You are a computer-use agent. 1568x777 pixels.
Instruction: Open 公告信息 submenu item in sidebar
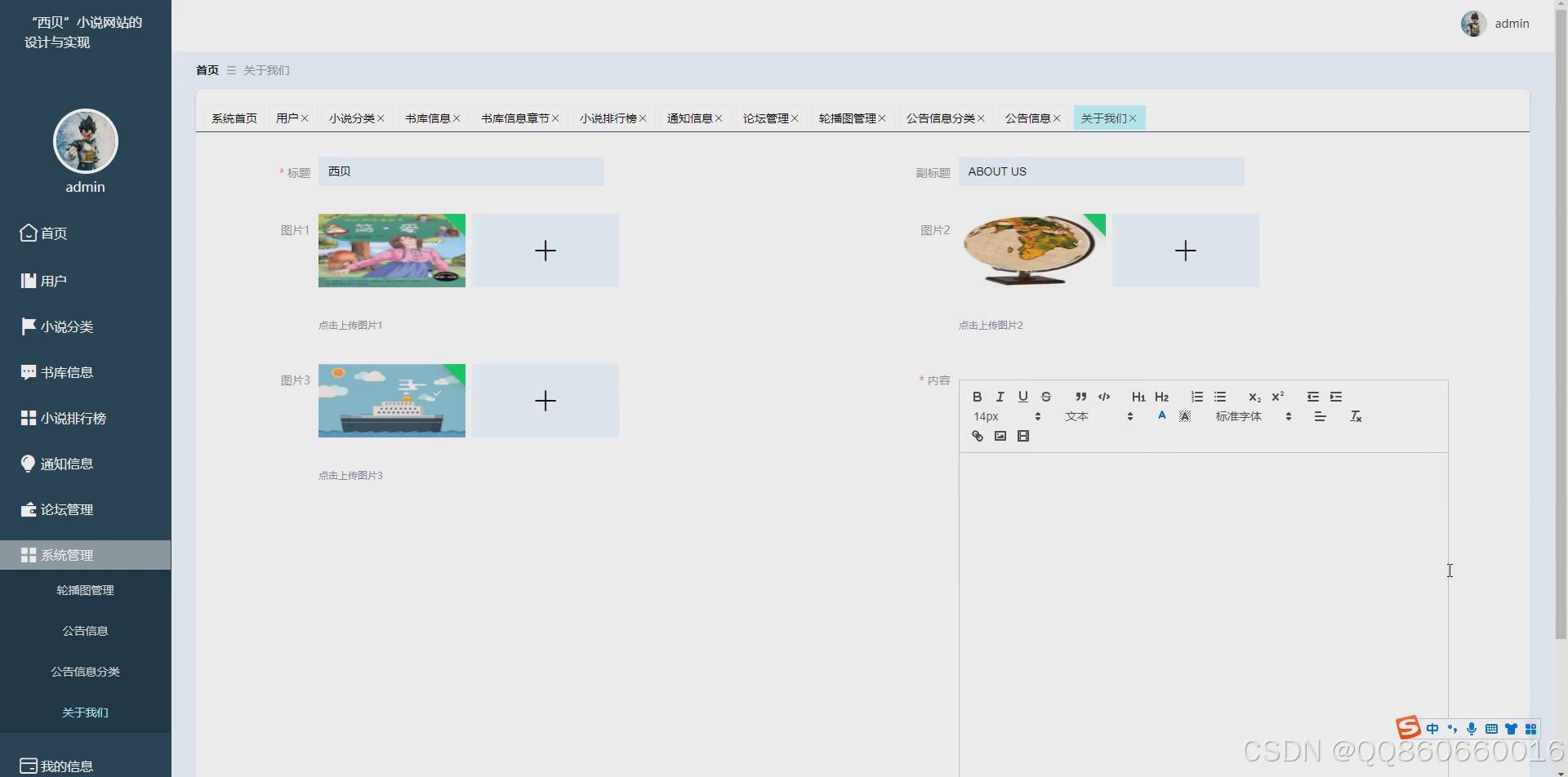point(86,631)
